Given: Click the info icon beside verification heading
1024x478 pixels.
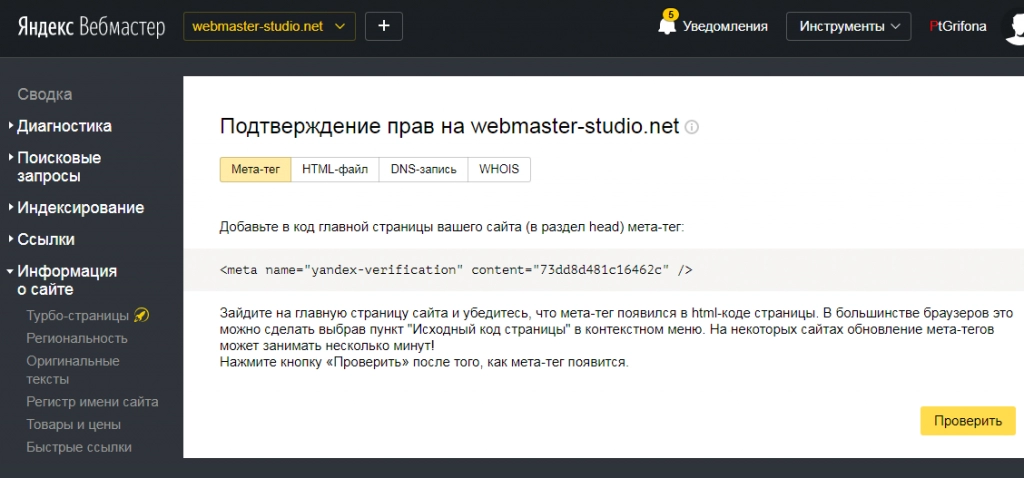Looking at the screenshot, I should (x=692, y=127).
